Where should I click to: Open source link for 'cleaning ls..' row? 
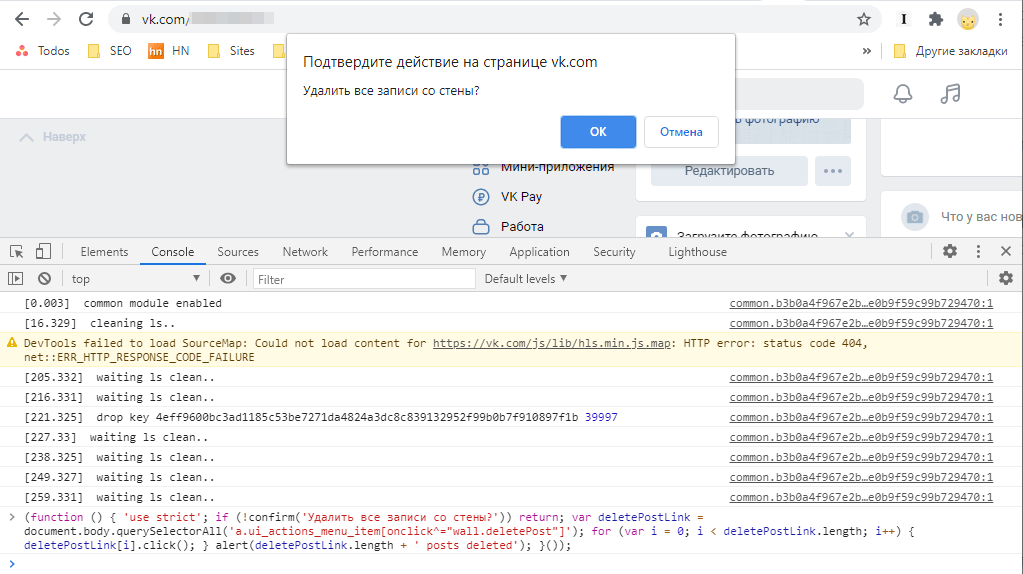[861, 324]
